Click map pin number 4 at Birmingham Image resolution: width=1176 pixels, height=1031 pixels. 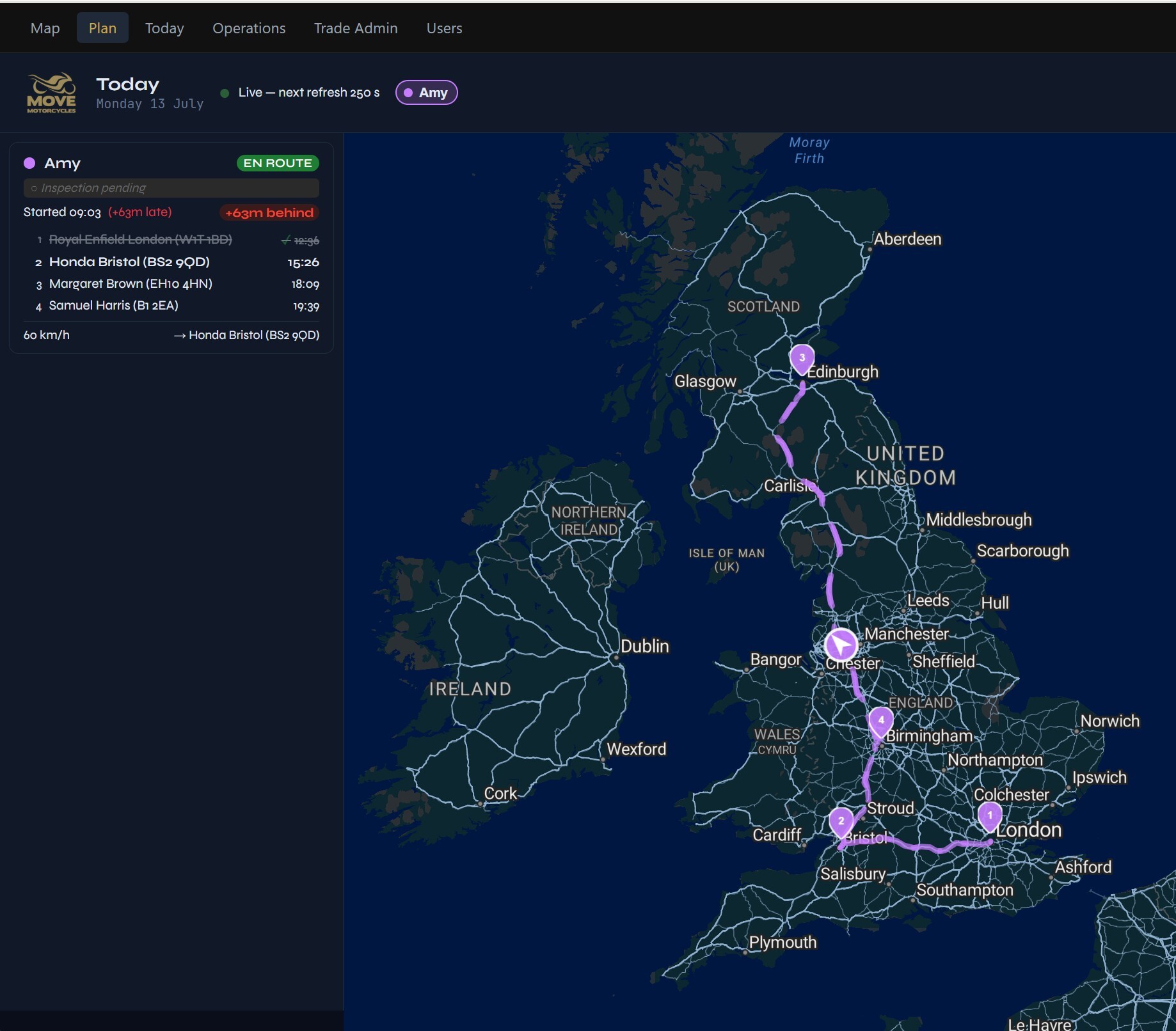[x=881, y=721]
